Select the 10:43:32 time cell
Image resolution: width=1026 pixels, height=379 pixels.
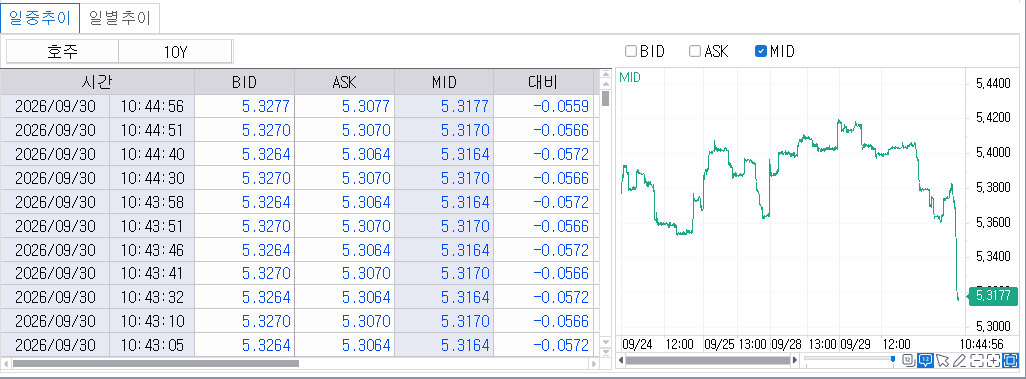click(152, 297)
